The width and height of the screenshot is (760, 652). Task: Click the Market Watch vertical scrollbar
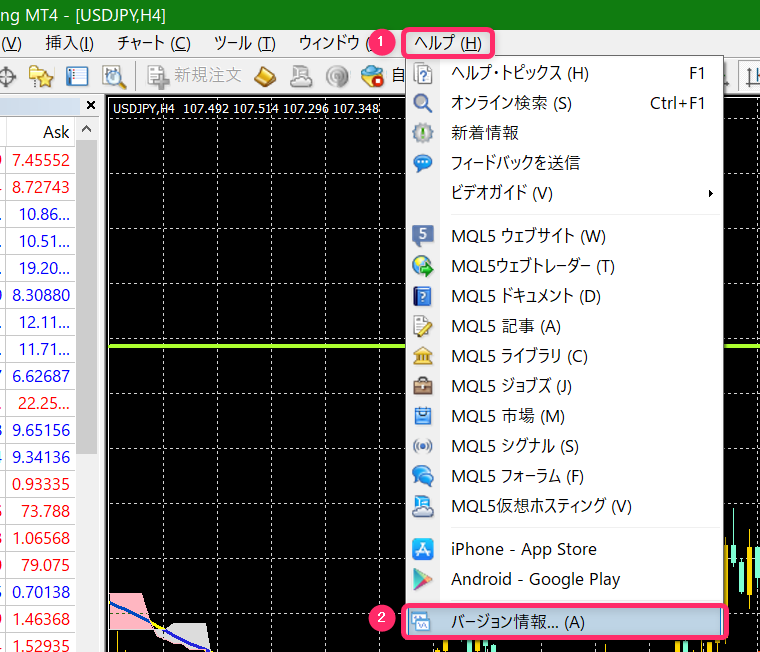pyautogui.click(x=87, y=297)
